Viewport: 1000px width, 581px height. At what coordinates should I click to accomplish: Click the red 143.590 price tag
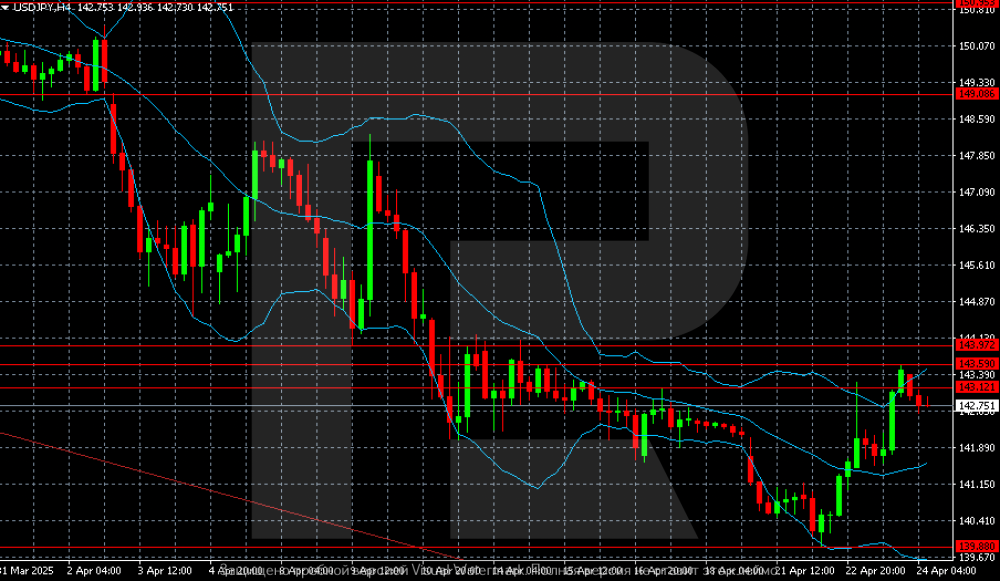pos(976,363)
